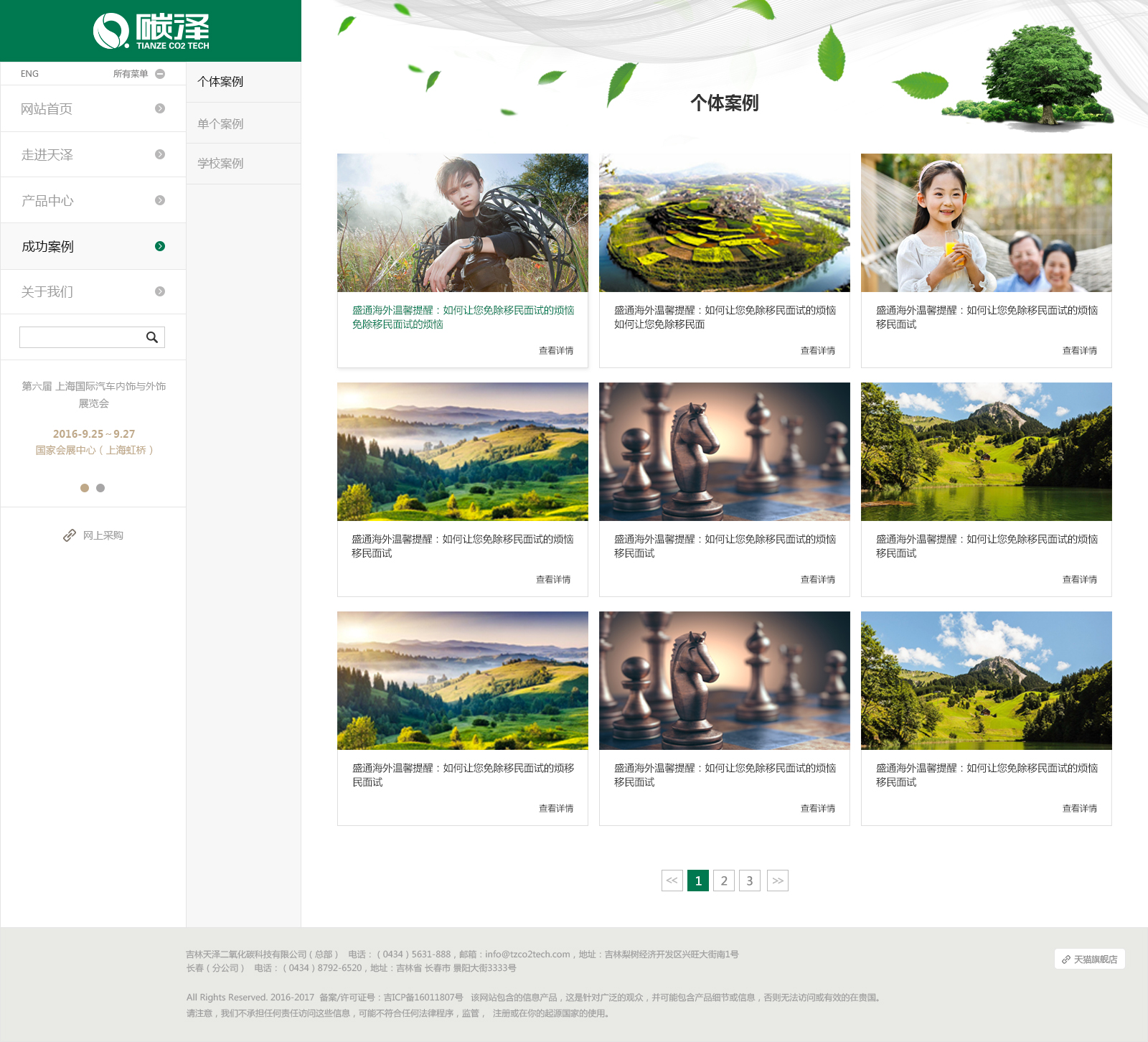Image resolution: width=1148 pixels, height=1042 pixels.
Task: Click the chain link icon beside 网上采购
Action: [x=70, y=535]
